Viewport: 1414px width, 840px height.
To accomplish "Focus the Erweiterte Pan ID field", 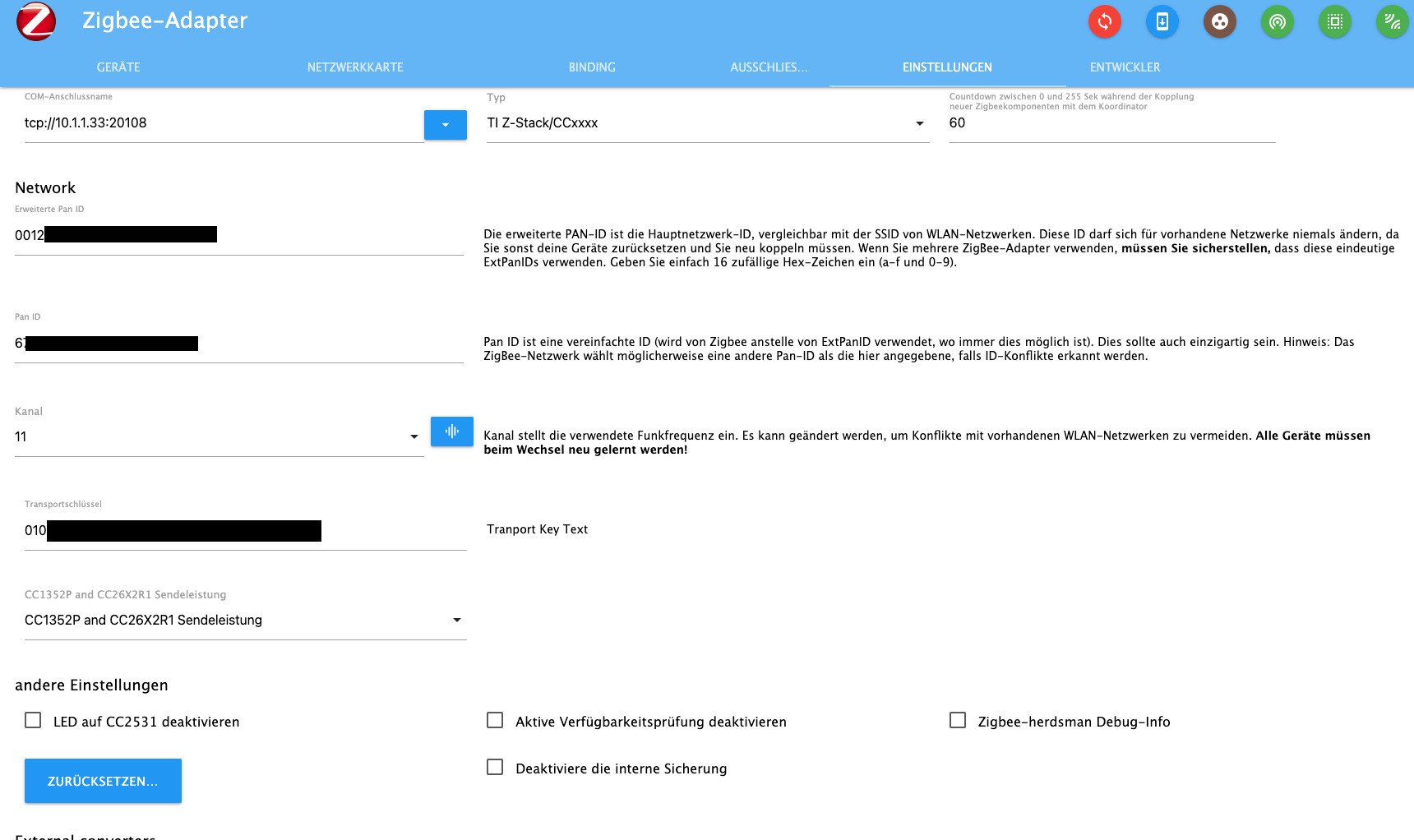I will pos(239,236).
